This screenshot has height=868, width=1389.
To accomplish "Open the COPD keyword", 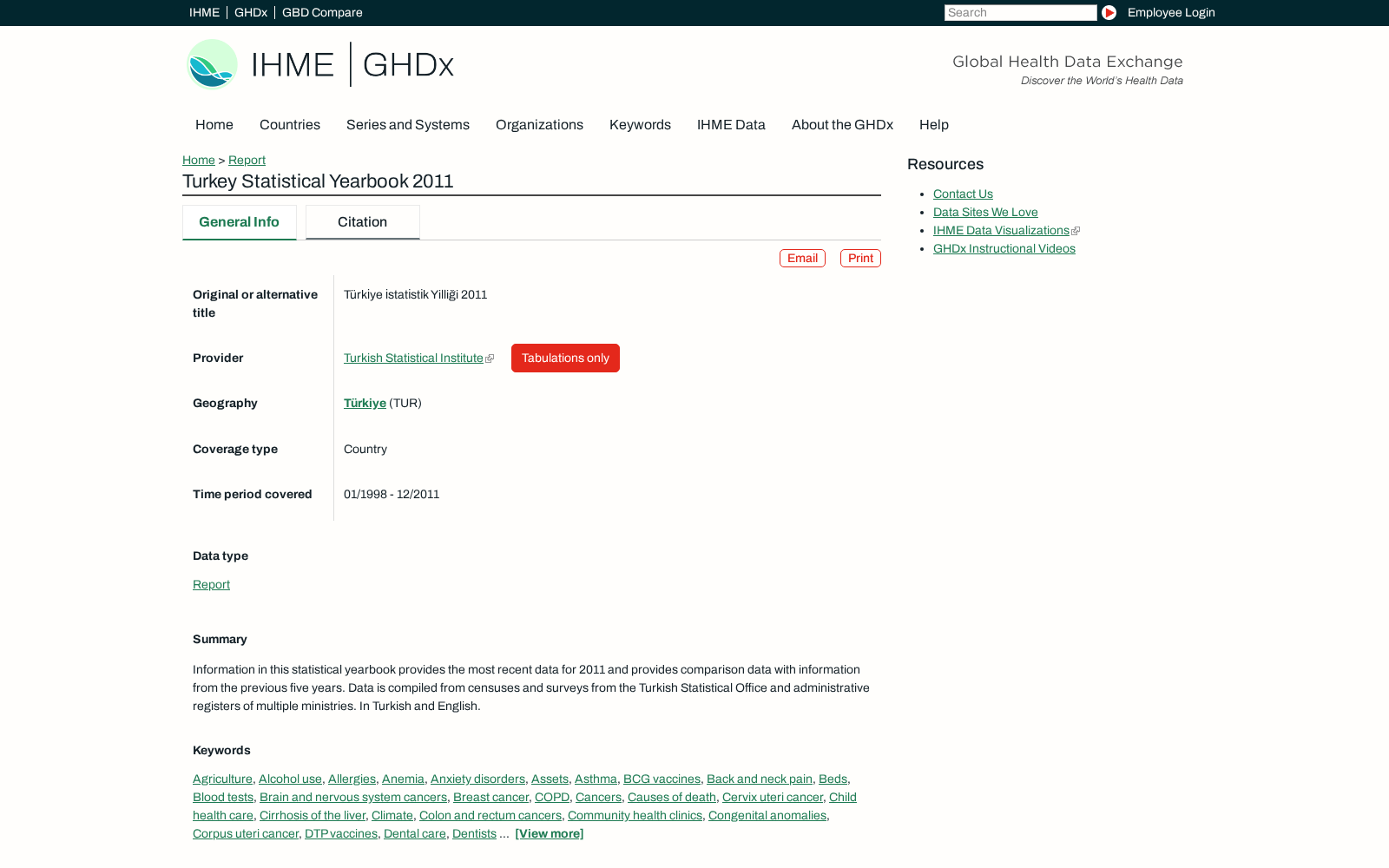I will (x=552, y=798).
